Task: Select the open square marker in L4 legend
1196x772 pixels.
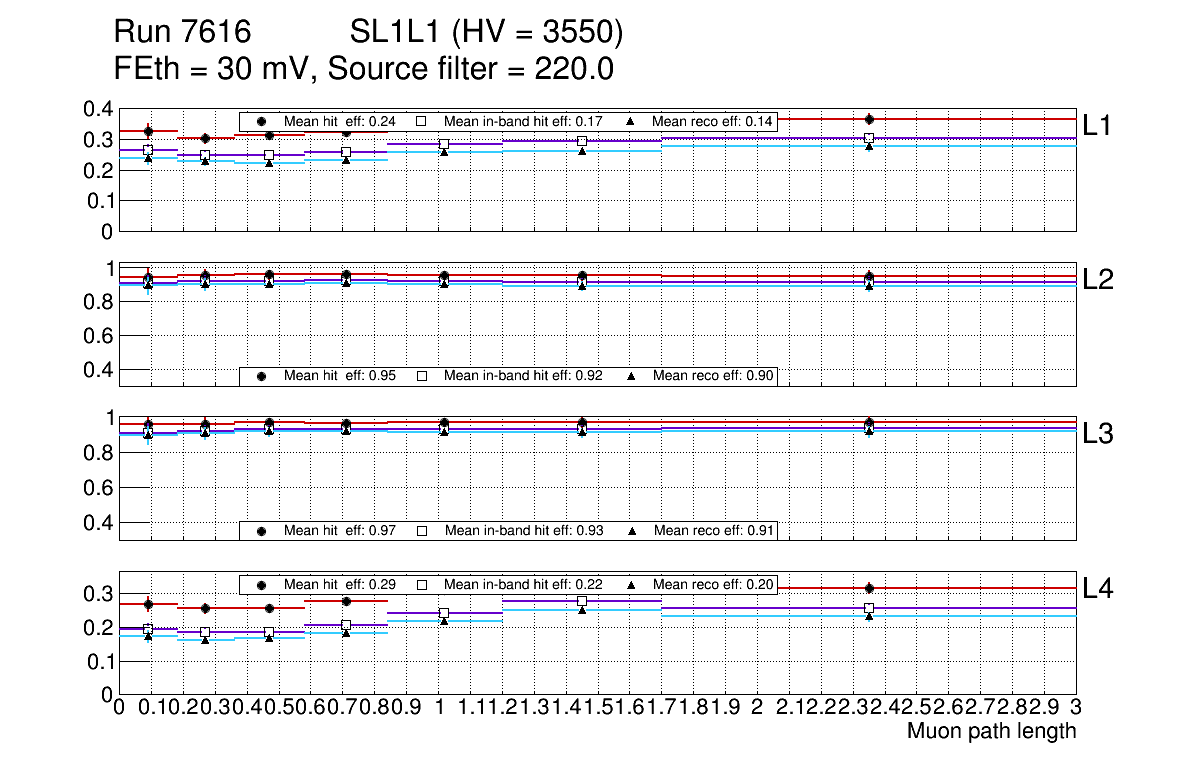Action: point(422,584)
